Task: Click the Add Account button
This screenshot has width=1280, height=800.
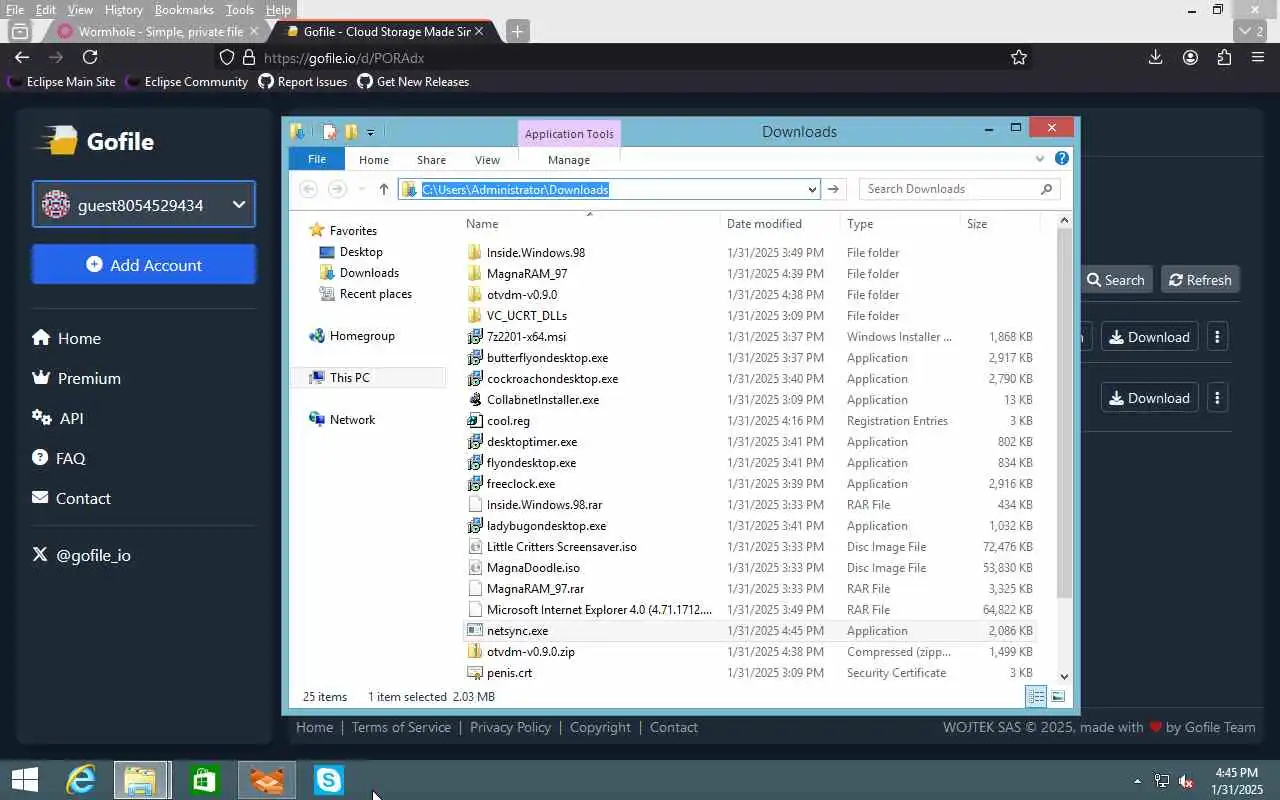Action: click(x=144, y=265)
